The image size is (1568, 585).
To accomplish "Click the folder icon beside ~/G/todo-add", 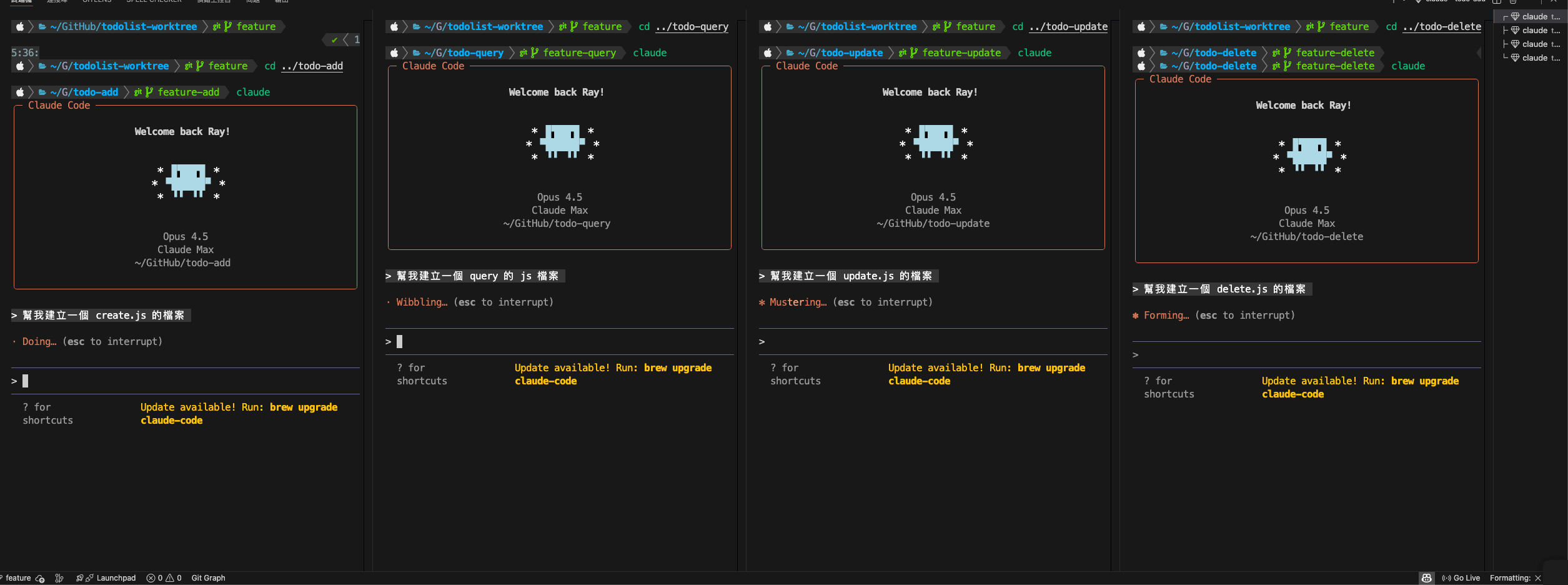I will pos(42,92).
